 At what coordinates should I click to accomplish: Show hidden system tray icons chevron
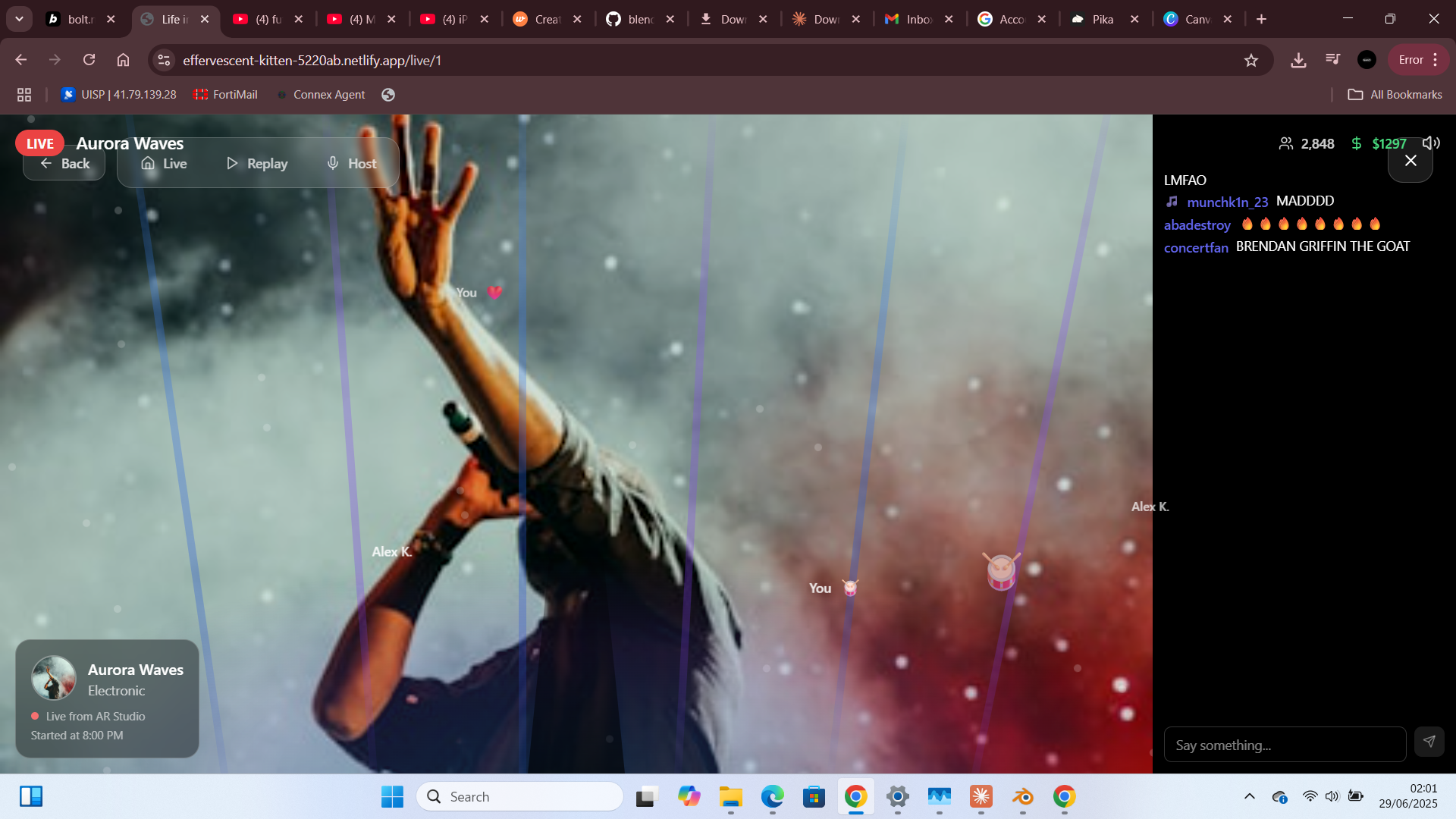pyautogui.click(x=1249, y=796)
